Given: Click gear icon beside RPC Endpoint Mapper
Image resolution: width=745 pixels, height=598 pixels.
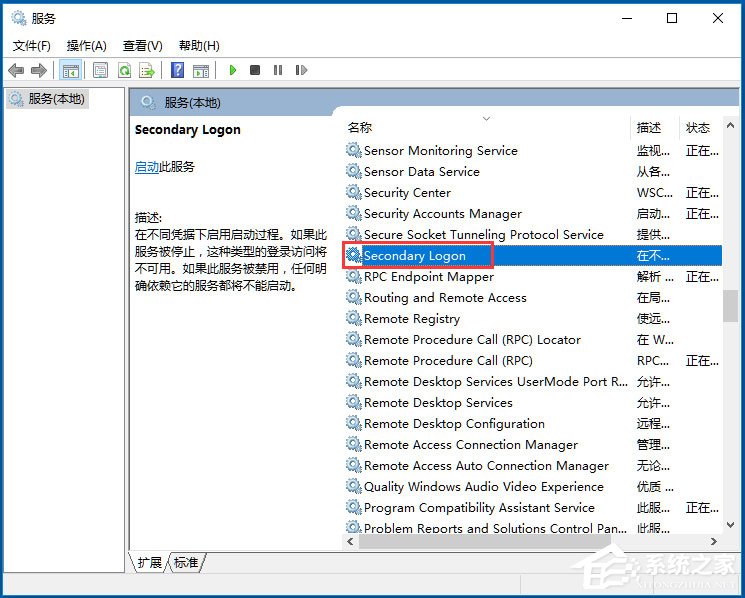Looking at the screenshot, I should tap(353, 276).
